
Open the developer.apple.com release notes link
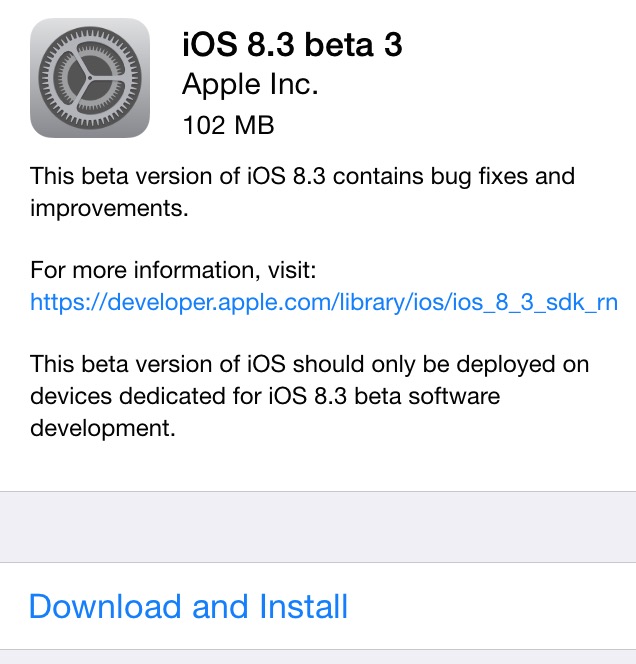coord(323,301)
